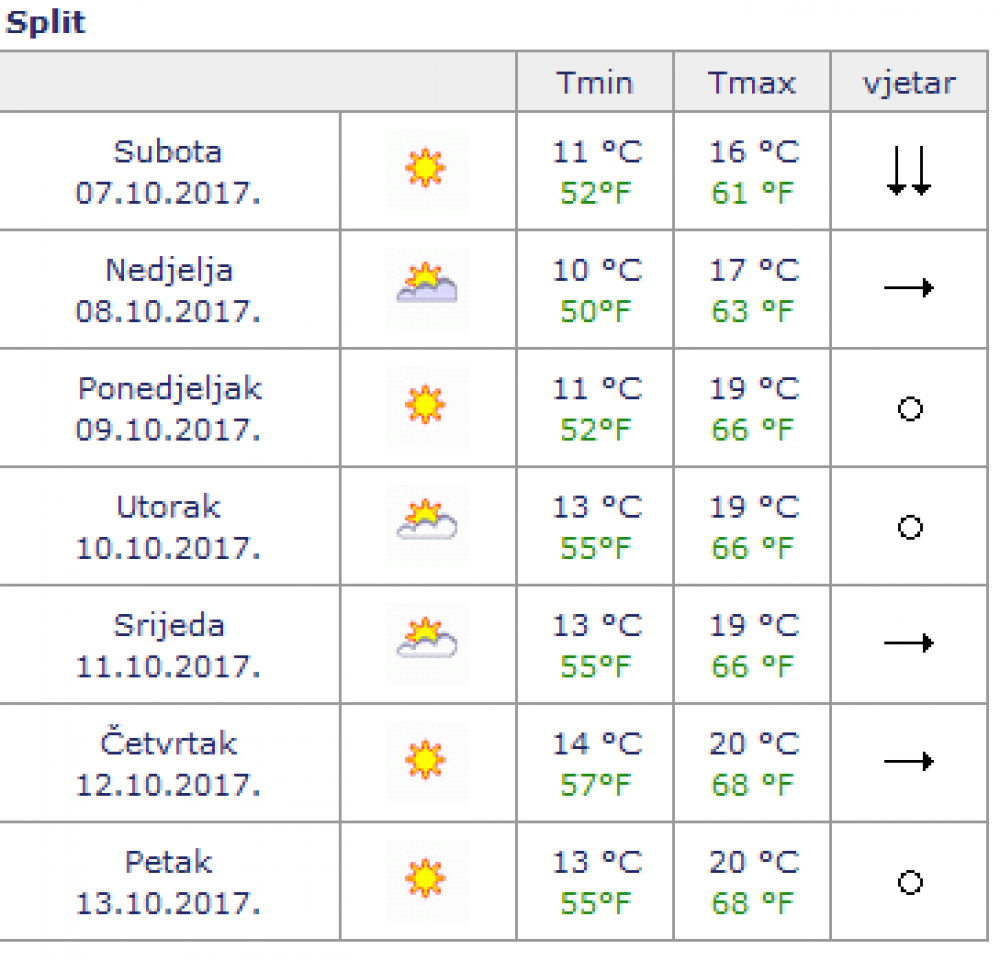Select the Srijeda 11.10.2017 date cell
The image size is (1000, 961).
(x=169, y=645)
